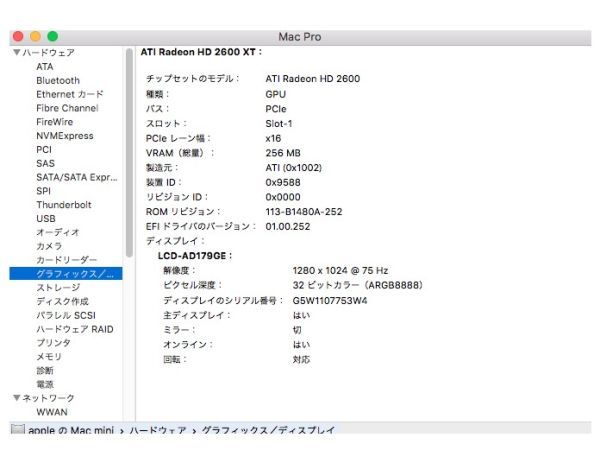Click the computer icon in the path bar
The height and width of the screenshot is (463, 600).
pyautogui.click(x=18, y=429)
